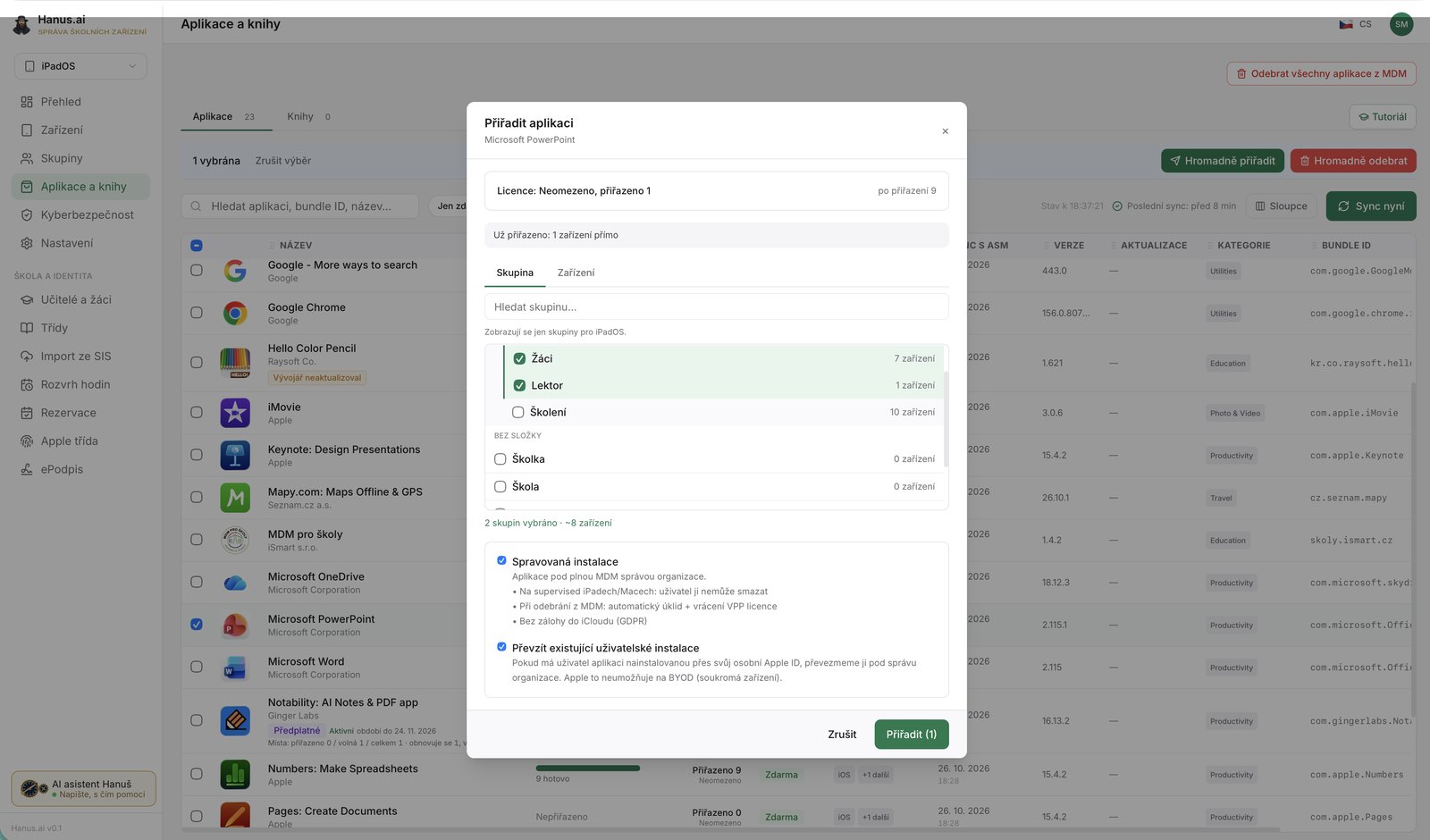The image size is (1430, 840).
Task: Click the Hledat aplikaci search field
Action: tap(299, 206)
